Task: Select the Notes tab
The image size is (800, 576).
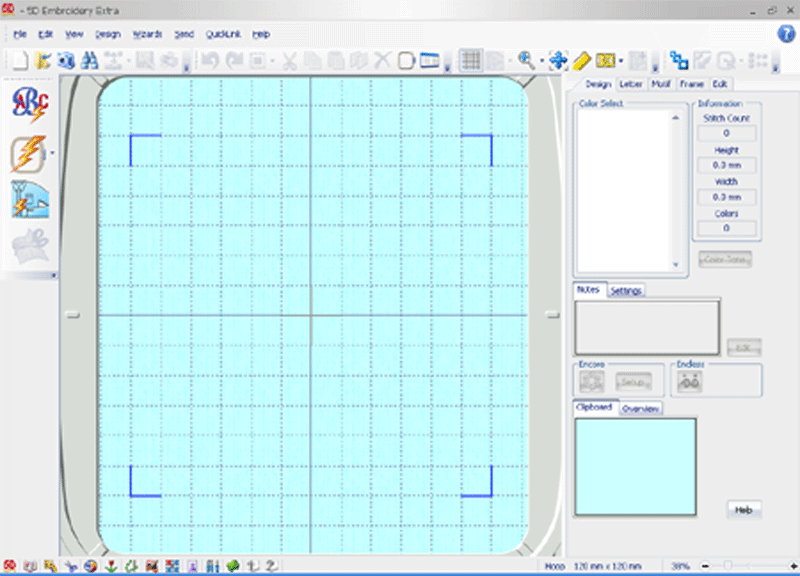Action: pos(588,290)
